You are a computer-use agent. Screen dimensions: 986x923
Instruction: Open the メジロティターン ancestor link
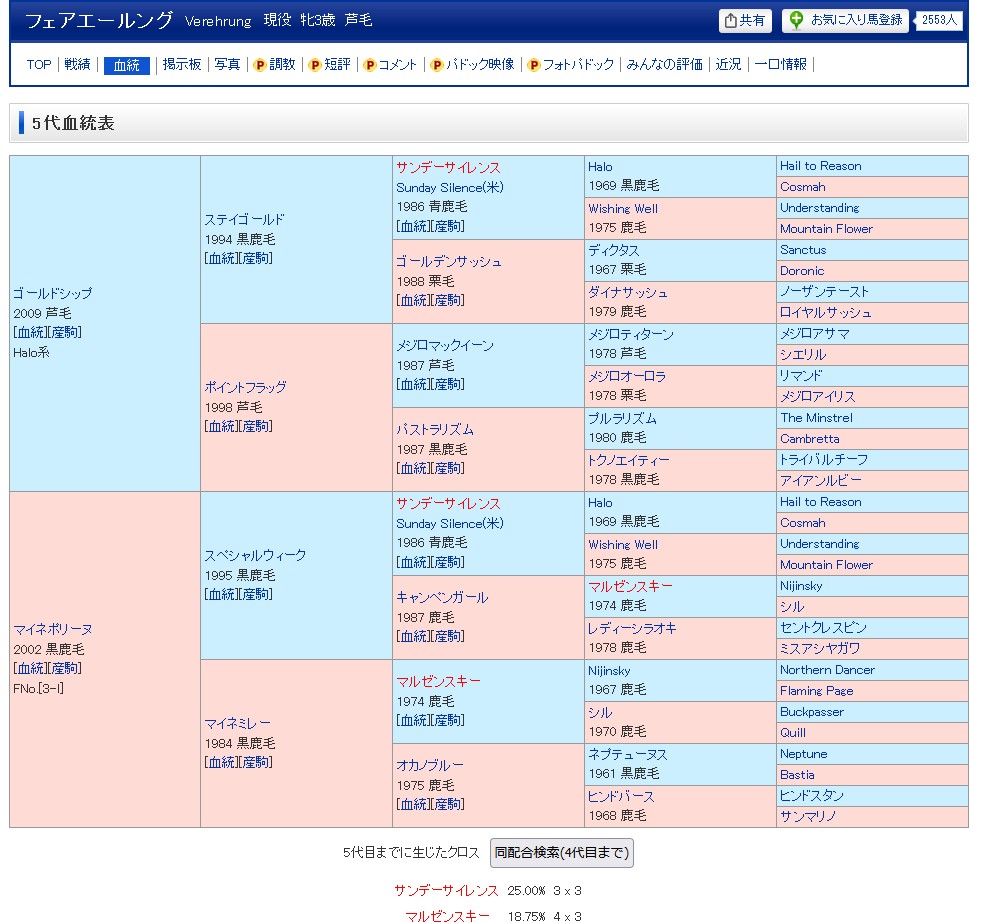click(x=631, y=334)
